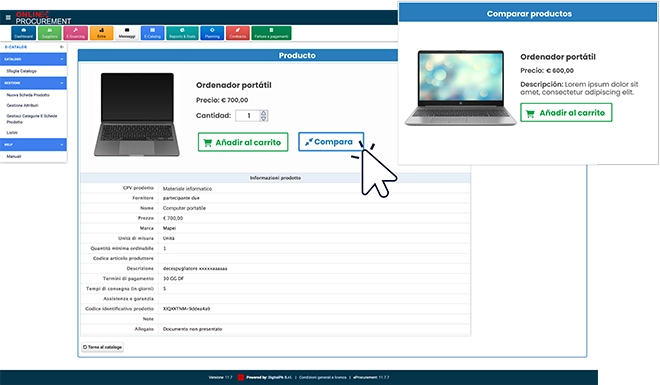The height and width of the screenshot is (385, 660).
Task: Click the Powered by DigitalPA footer link
Action: [x=269, y=377]
